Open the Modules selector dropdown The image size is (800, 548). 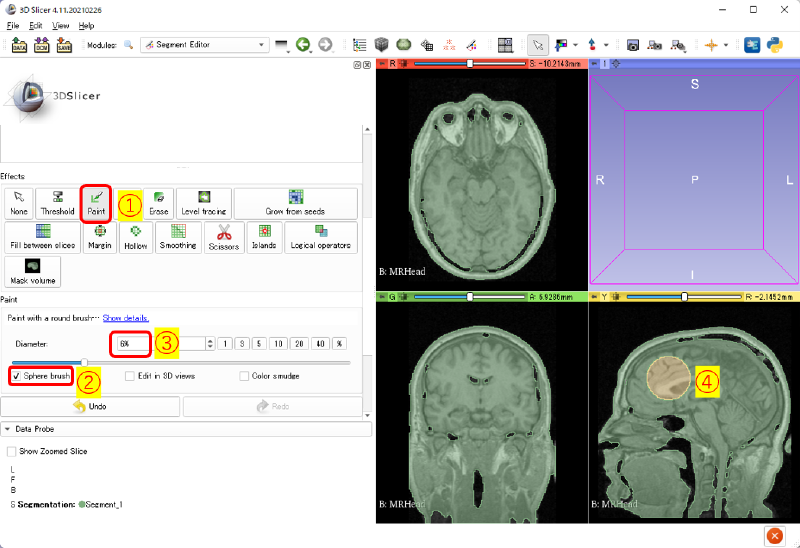click(x=204, y=45)
